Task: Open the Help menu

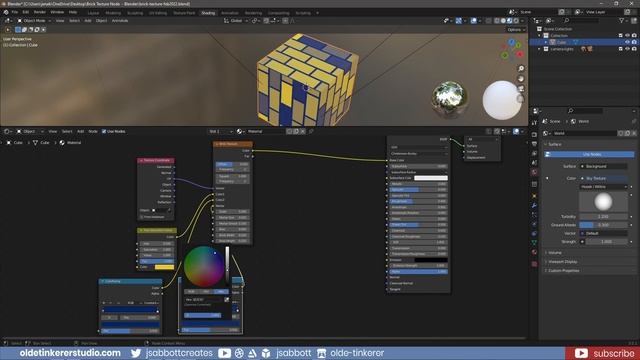Action: pyautogui.click(x=73, y=13)
